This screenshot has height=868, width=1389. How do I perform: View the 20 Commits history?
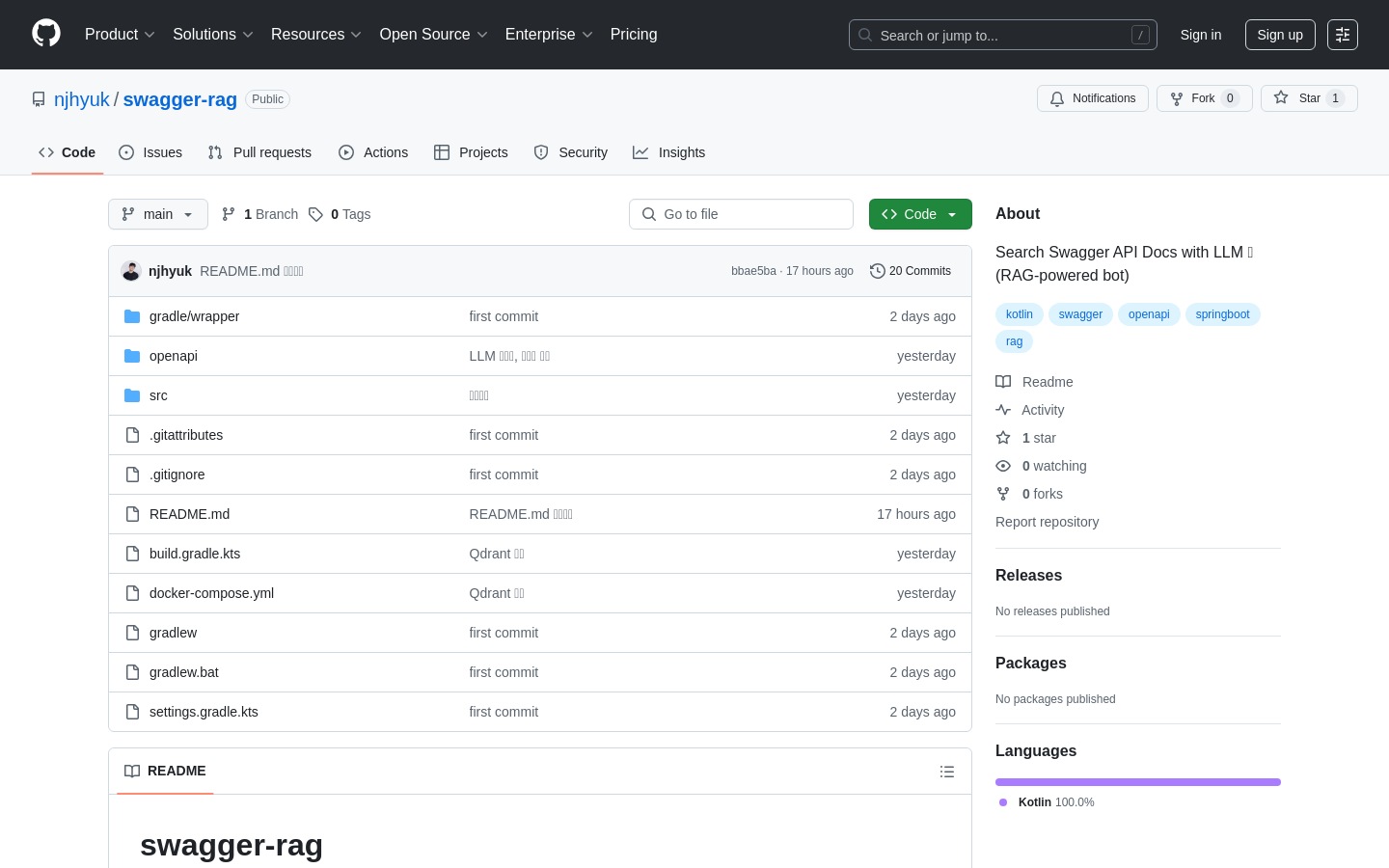click(911, 271)
